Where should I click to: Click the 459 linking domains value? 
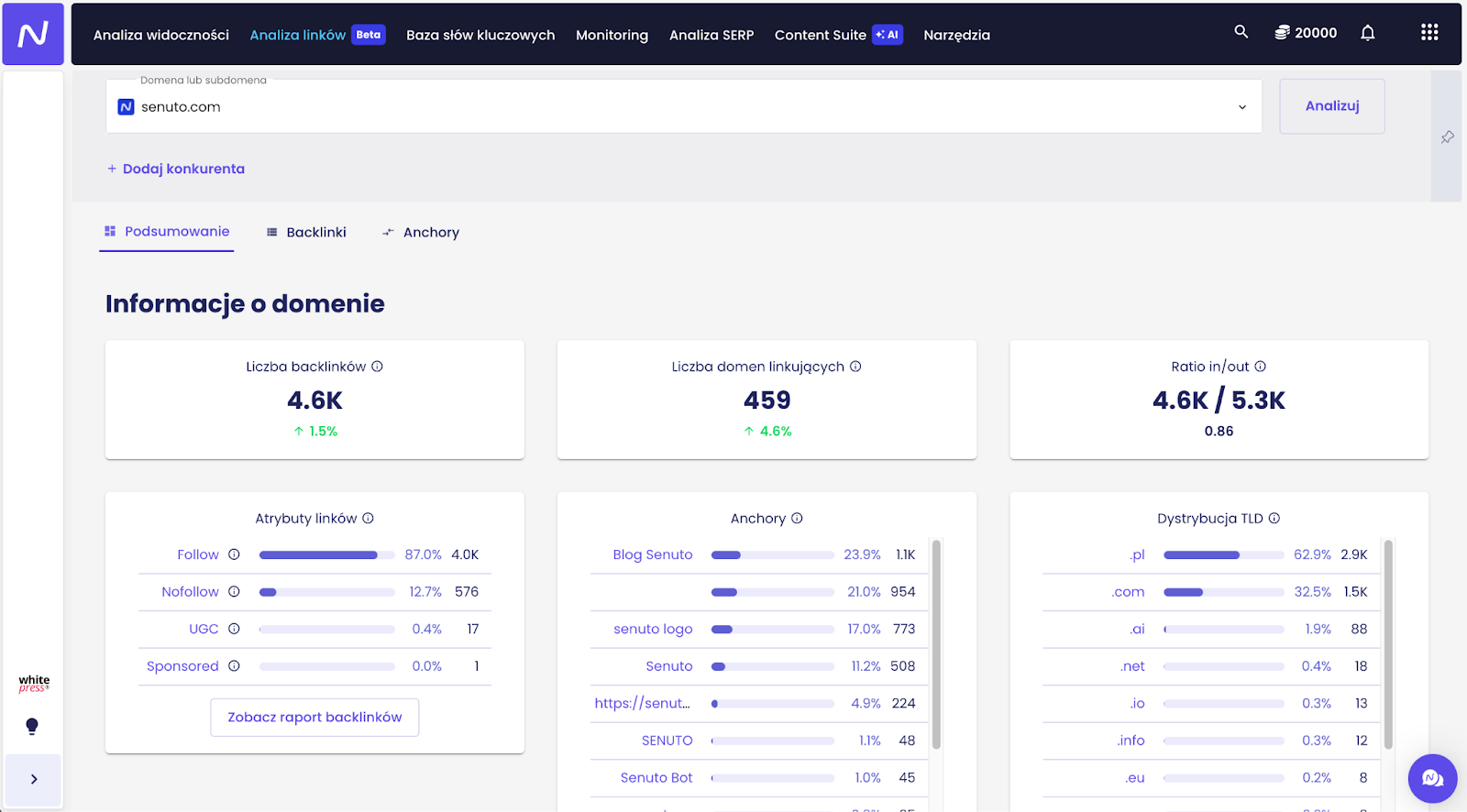pyautogui.click(x=767, y=401)
